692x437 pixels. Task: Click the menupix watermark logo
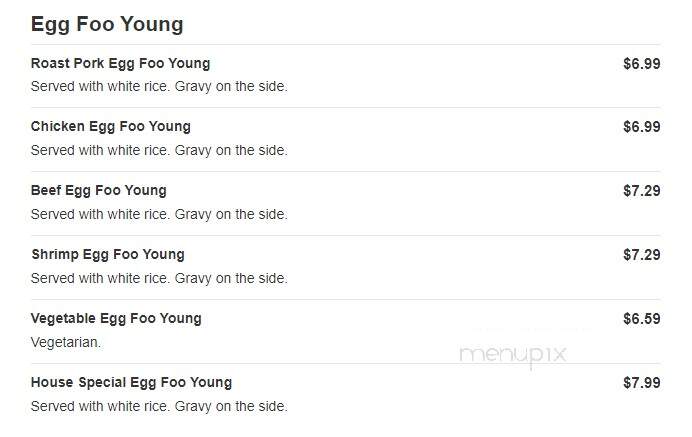coord(513,355)
